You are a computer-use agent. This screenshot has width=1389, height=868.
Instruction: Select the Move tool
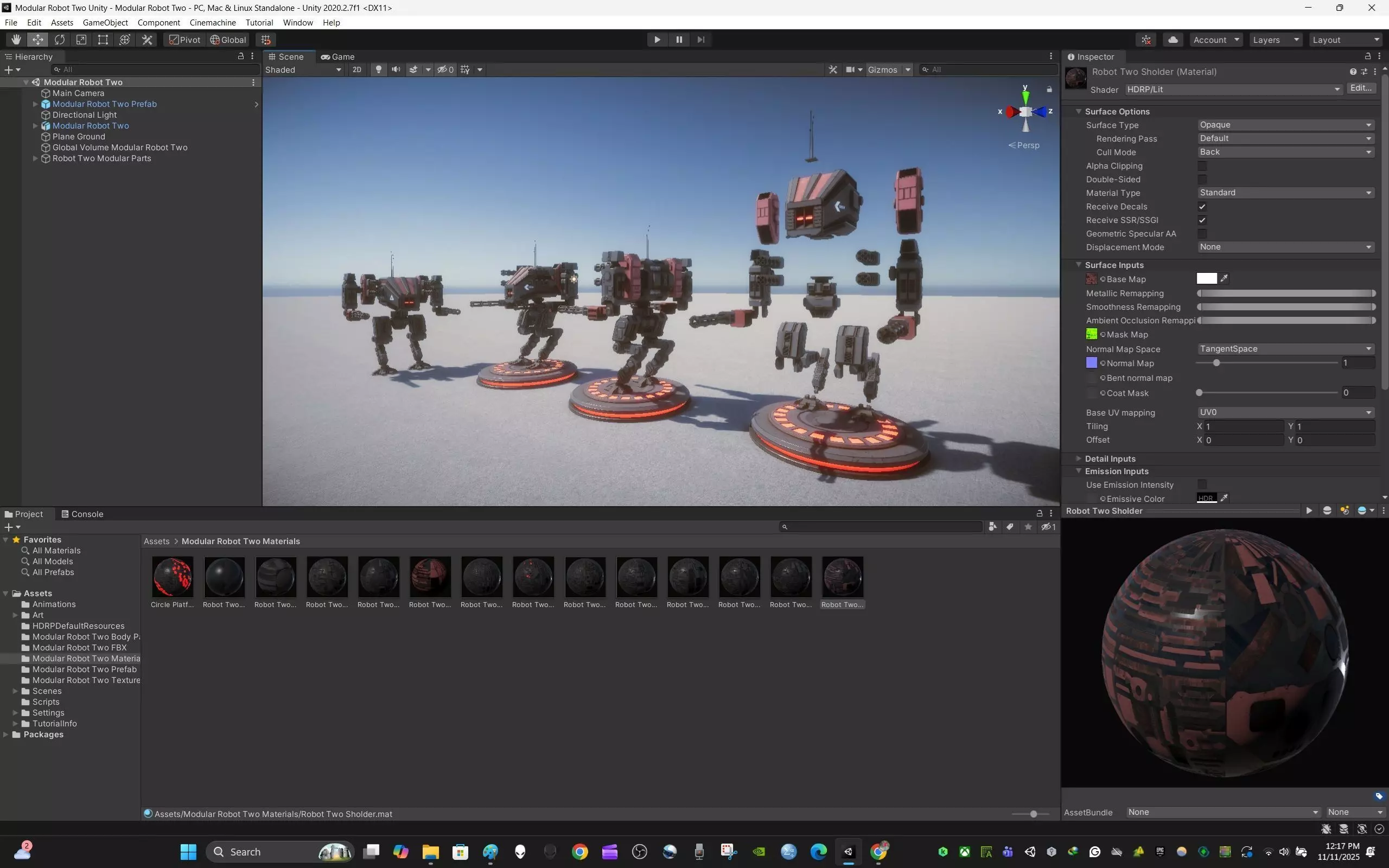(x=38, y=40)
